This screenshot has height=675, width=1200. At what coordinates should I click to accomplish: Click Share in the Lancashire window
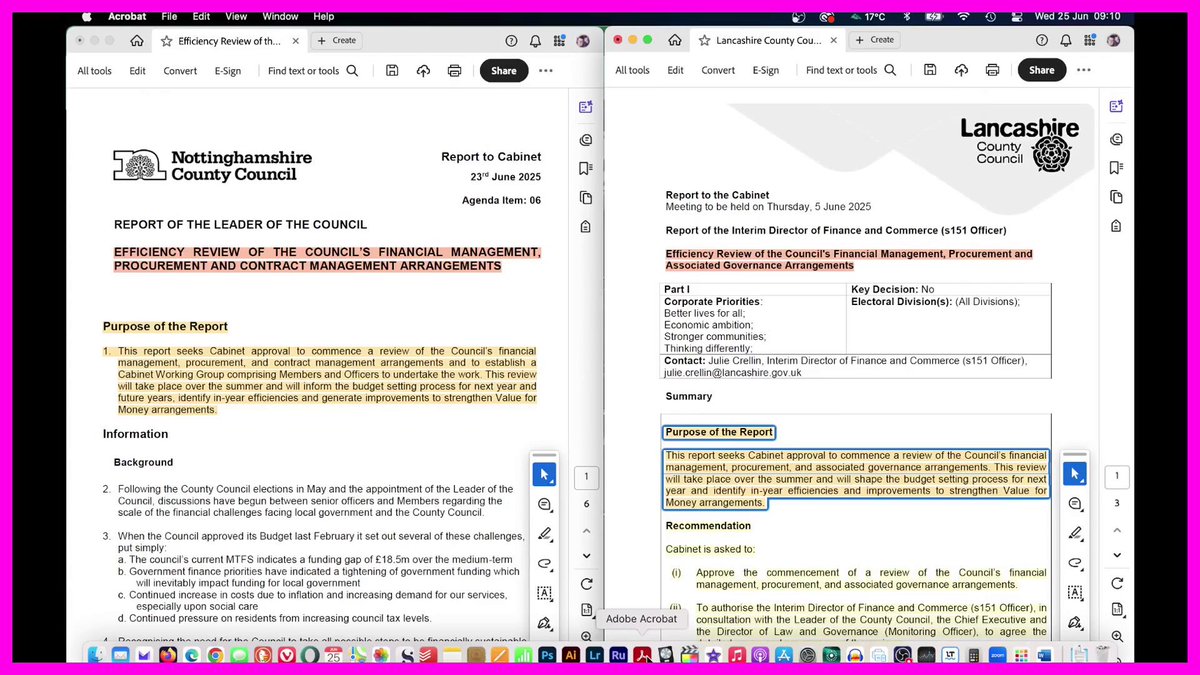1042,69
